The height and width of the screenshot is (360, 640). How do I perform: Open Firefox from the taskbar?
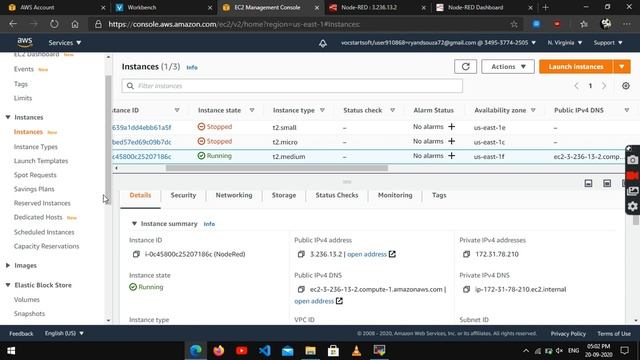coord(218,351)
